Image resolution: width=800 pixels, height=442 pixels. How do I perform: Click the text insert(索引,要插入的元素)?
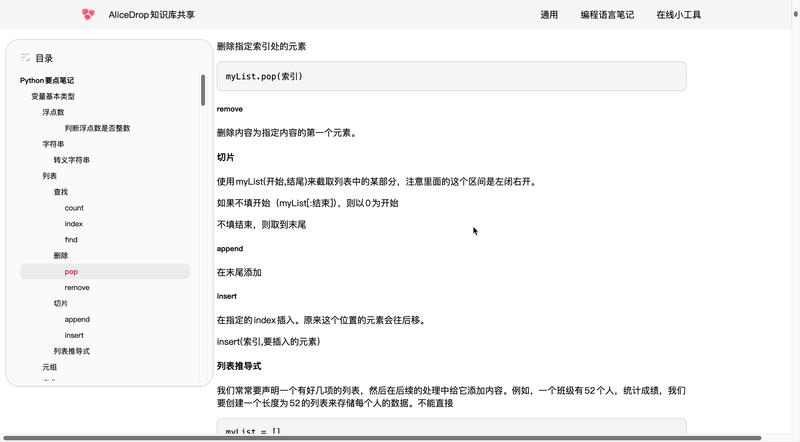click(268, 341)
